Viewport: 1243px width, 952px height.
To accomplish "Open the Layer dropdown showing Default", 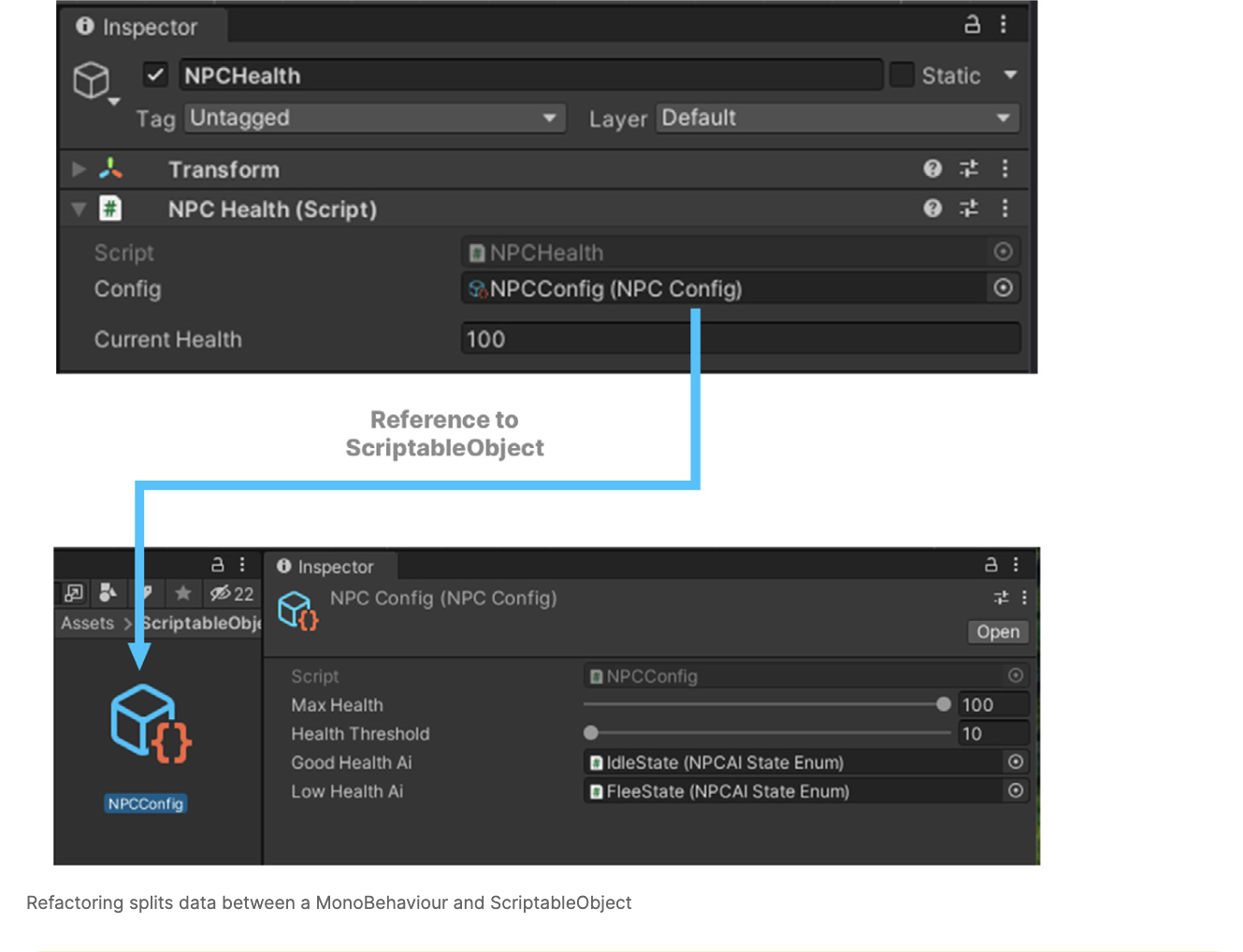I will pyautogui.click(x=837, y=118).
